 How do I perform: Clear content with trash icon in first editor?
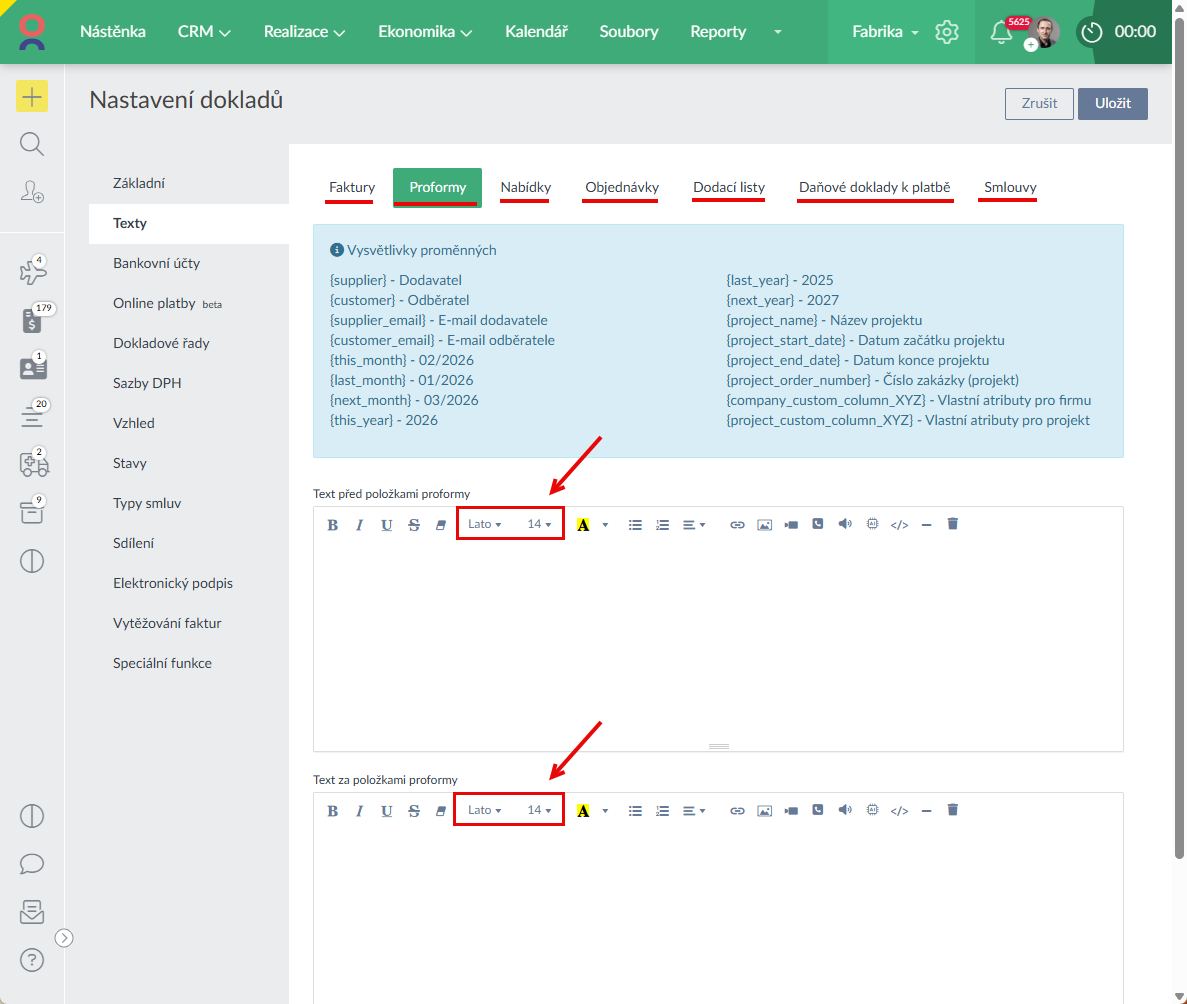(952, 524)
